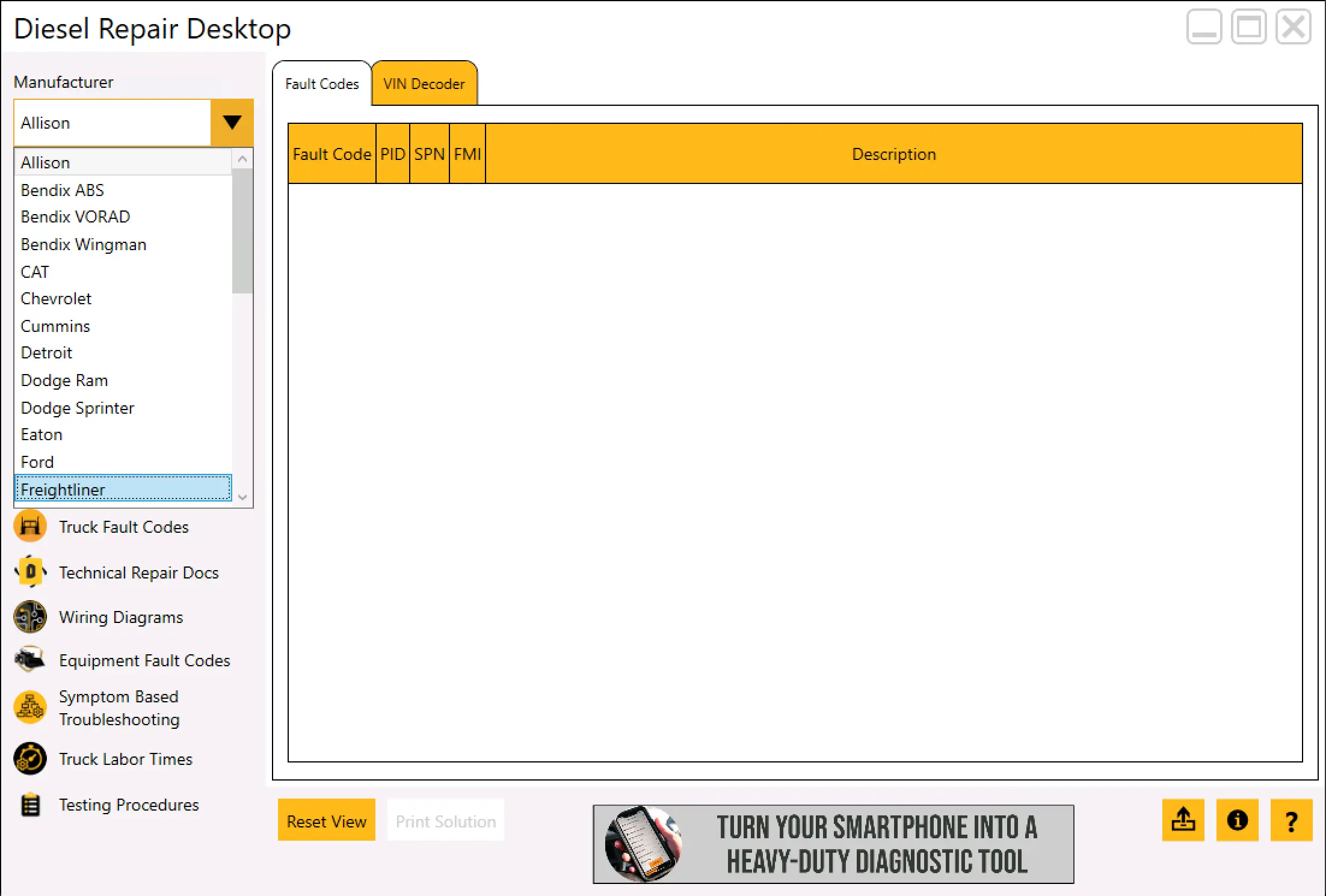The height and width of the screenshot is (896, 1326).
Task: Open the Equipment Fault Codes icon
Action: (30, 660)
